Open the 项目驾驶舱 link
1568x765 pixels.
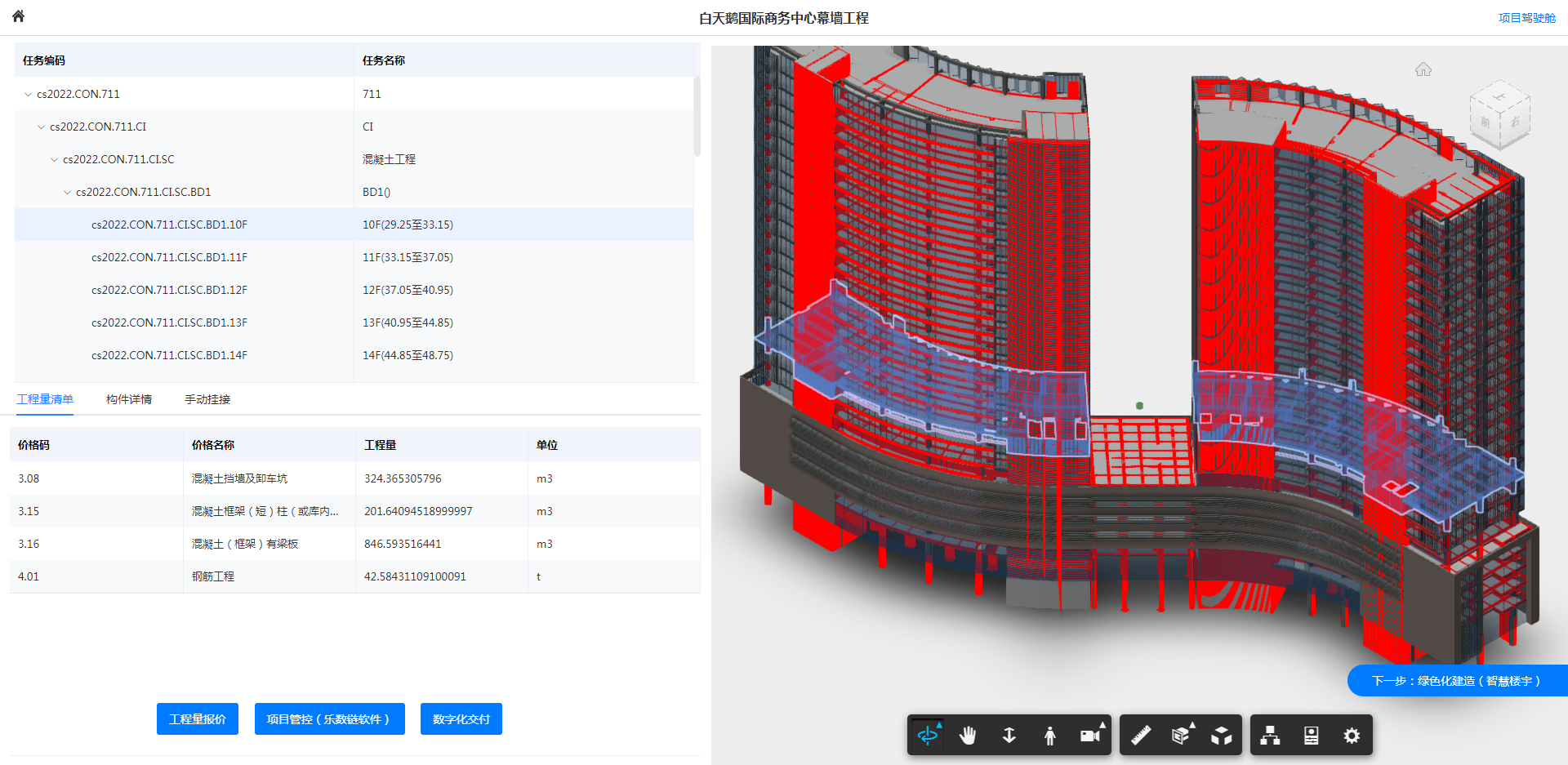[x=1527, y=18]
